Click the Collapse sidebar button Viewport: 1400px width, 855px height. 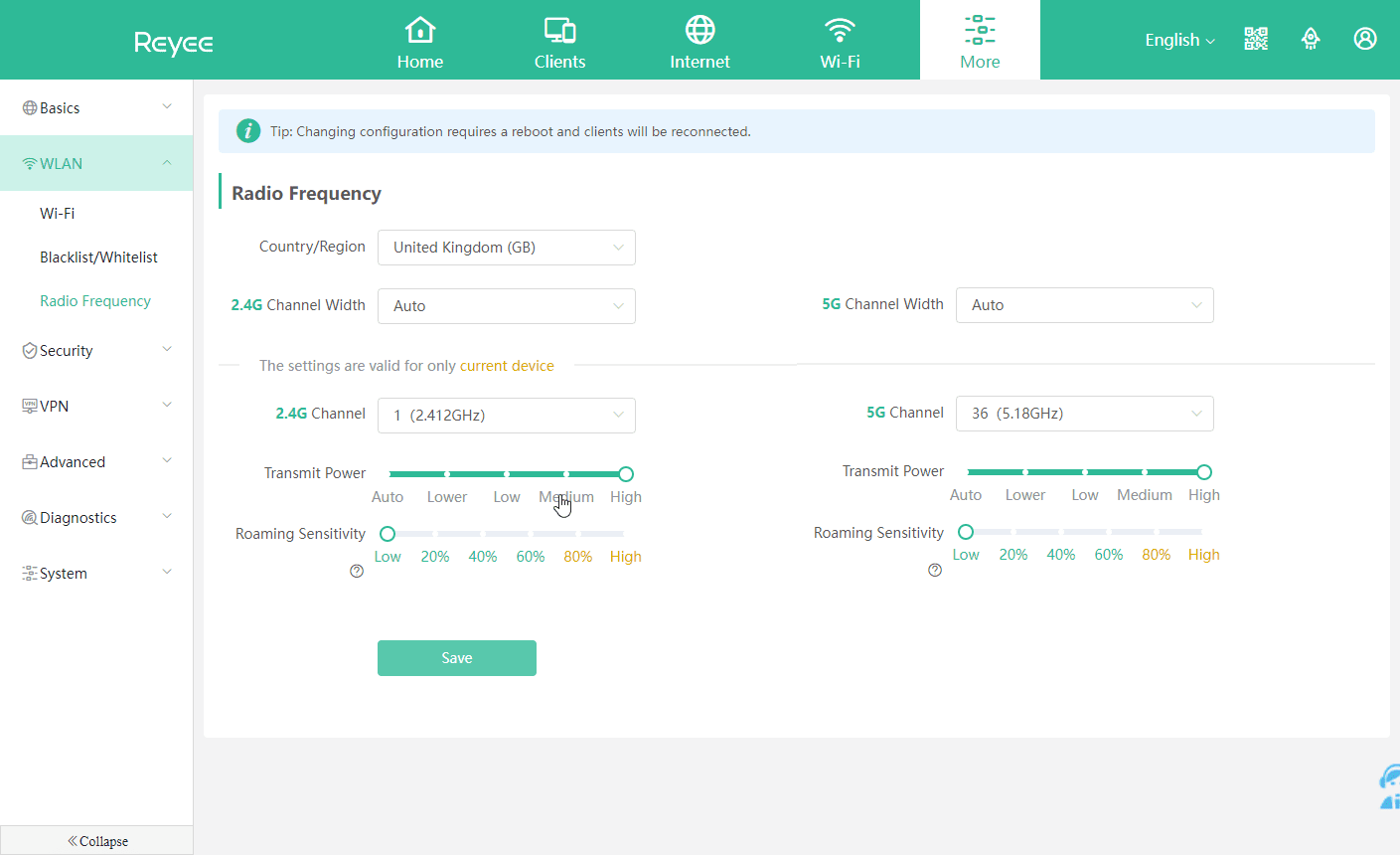click(97, 841)
